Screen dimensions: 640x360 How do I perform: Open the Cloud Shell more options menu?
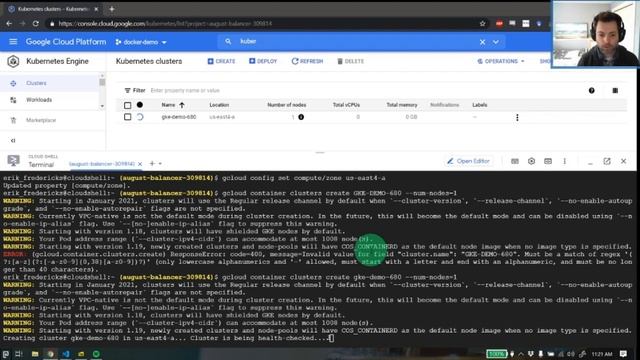(x=564, y=161)
